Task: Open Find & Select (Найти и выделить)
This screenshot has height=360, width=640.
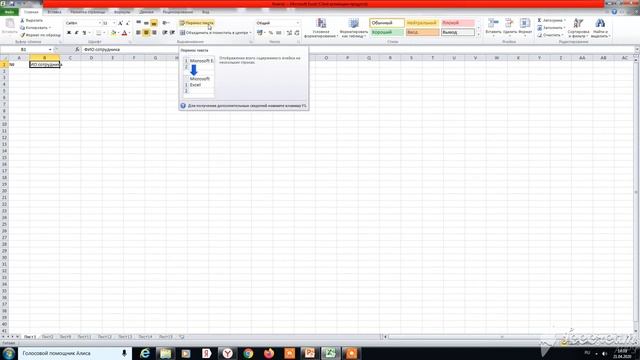Action: (x=600, y=28)
